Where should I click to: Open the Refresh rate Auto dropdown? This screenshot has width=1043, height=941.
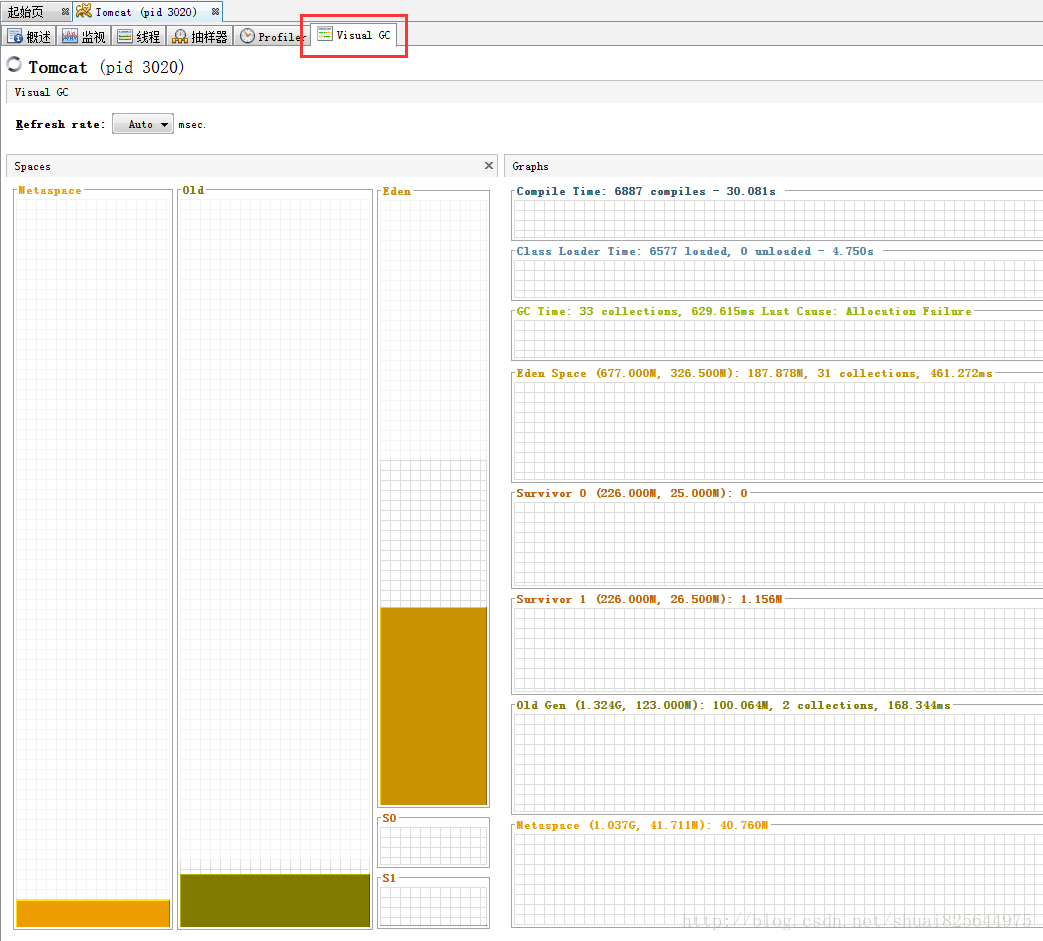(x=143, y=124)
